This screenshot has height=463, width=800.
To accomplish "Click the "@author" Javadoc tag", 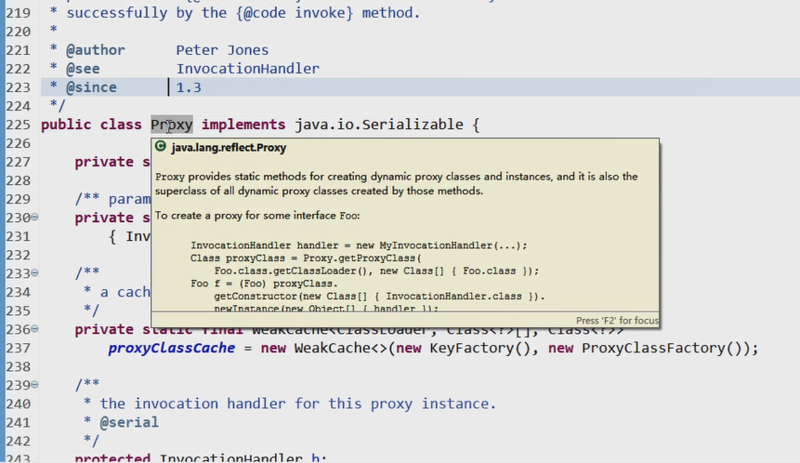I will point(95,50).
